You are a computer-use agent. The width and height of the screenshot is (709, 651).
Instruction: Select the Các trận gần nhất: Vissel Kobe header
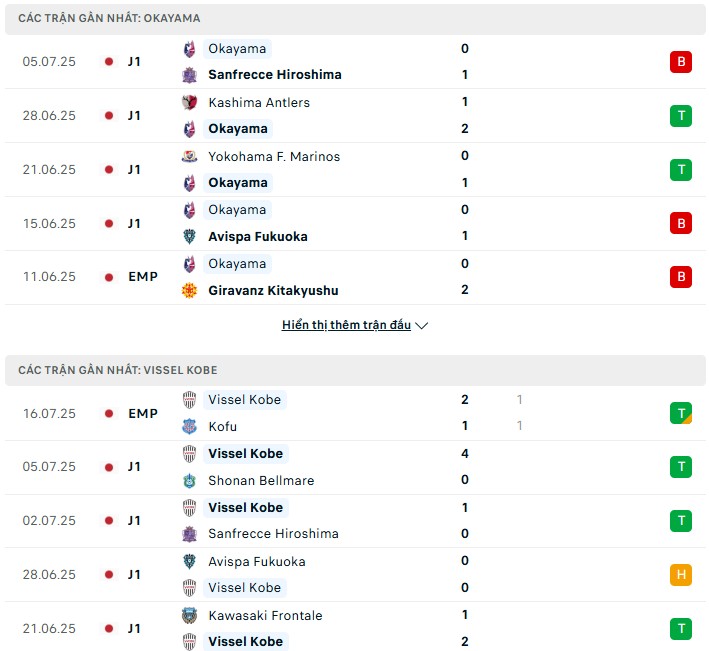(355, 370)
